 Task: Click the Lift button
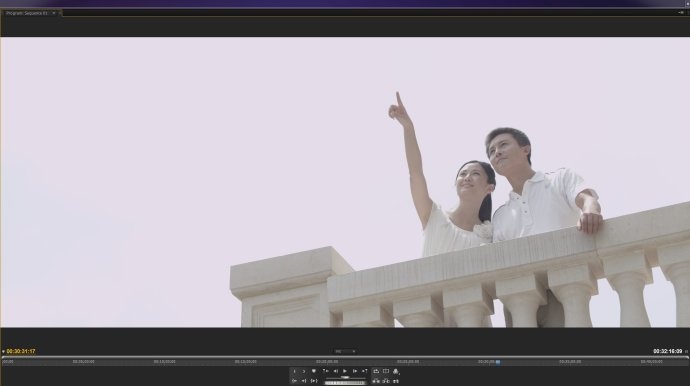376,381
